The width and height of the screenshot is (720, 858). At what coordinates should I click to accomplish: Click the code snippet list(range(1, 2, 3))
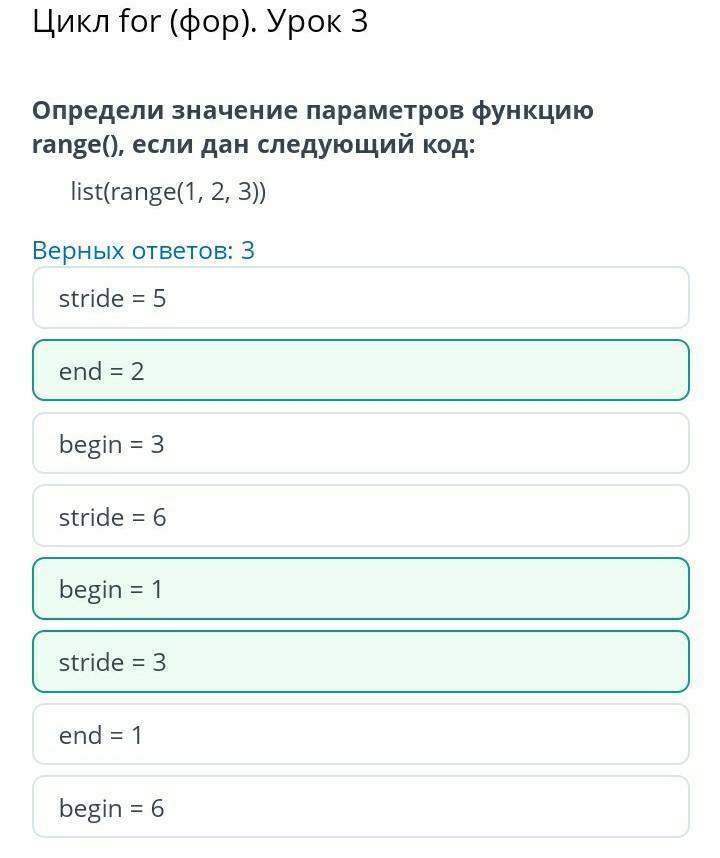click(168, 191)
